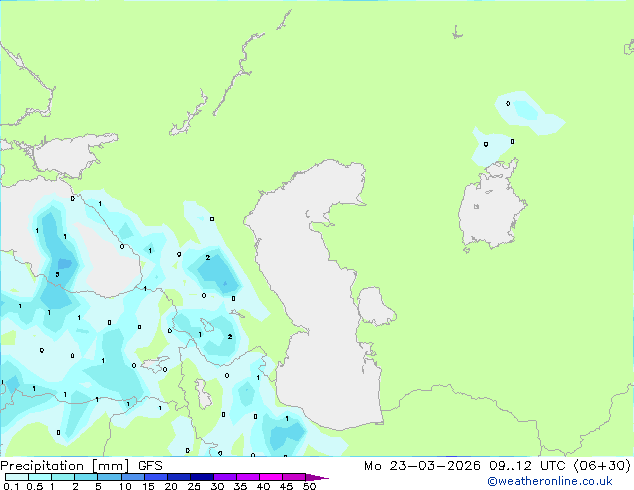634x490 pixels.
Task: Click the legend label '10'
Action: [125, 486]
